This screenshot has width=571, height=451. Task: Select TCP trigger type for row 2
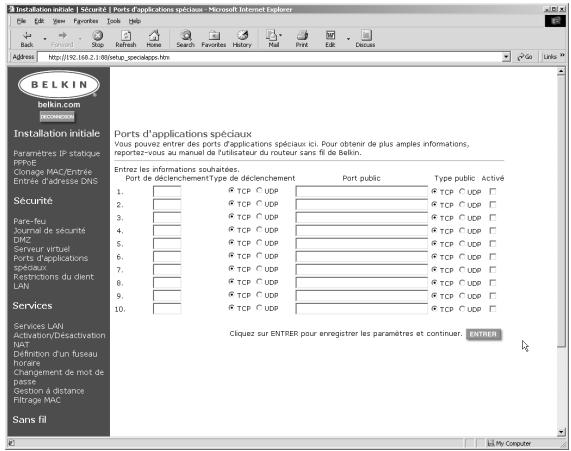(231, 203)
